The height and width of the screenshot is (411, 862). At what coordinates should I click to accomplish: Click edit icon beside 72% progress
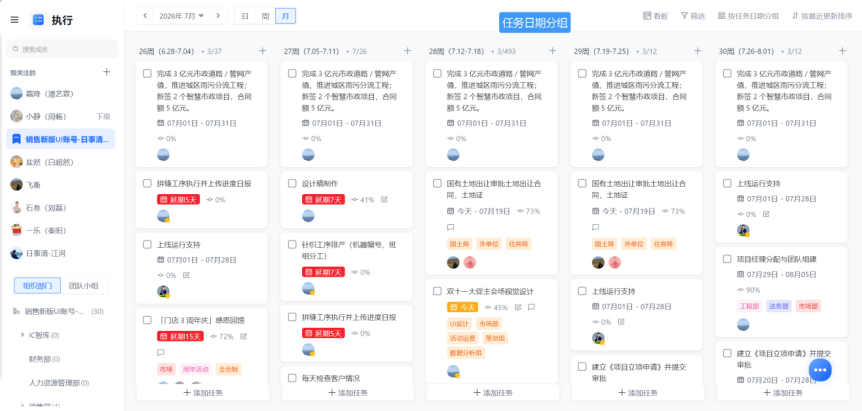(244, 336)
